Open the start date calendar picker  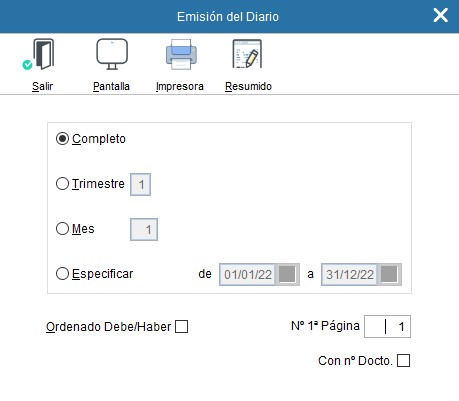(x=287, y=274)
